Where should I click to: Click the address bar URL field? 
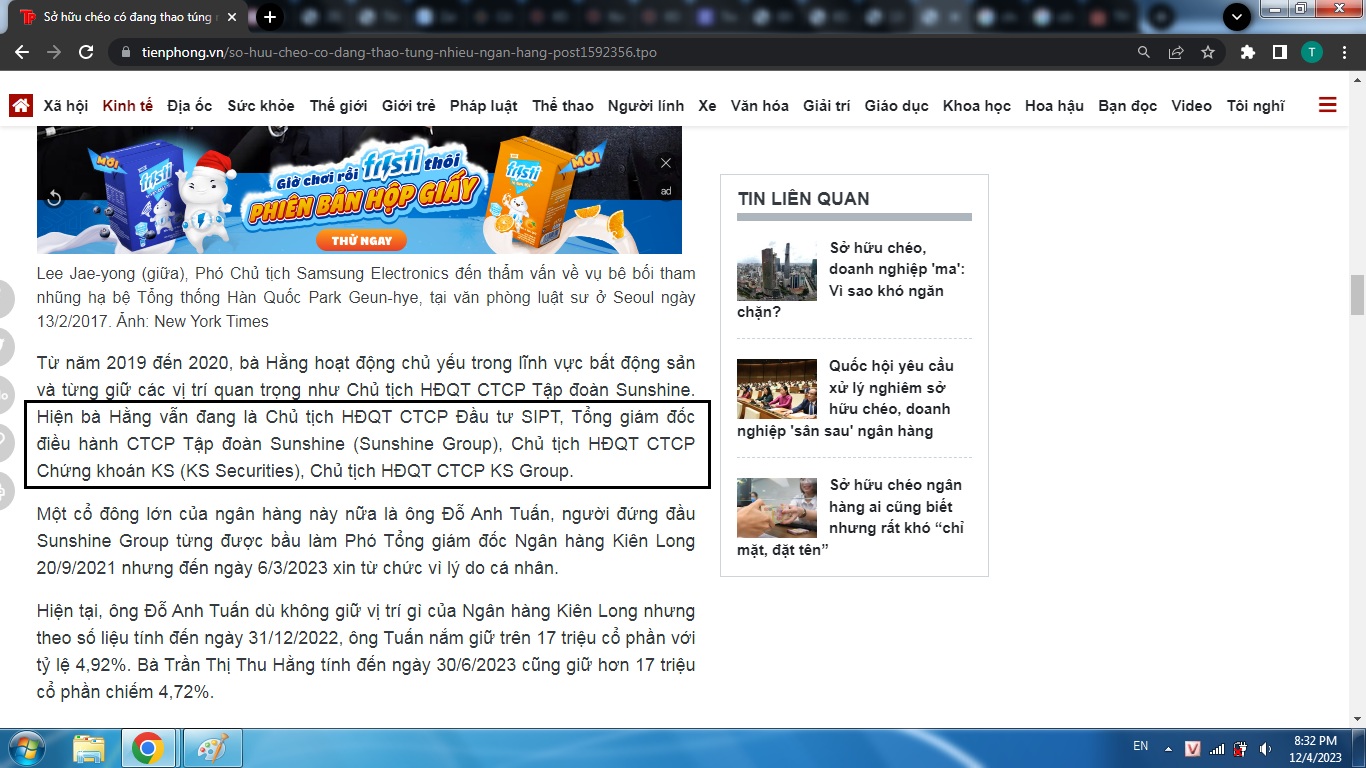click(620, 52)
